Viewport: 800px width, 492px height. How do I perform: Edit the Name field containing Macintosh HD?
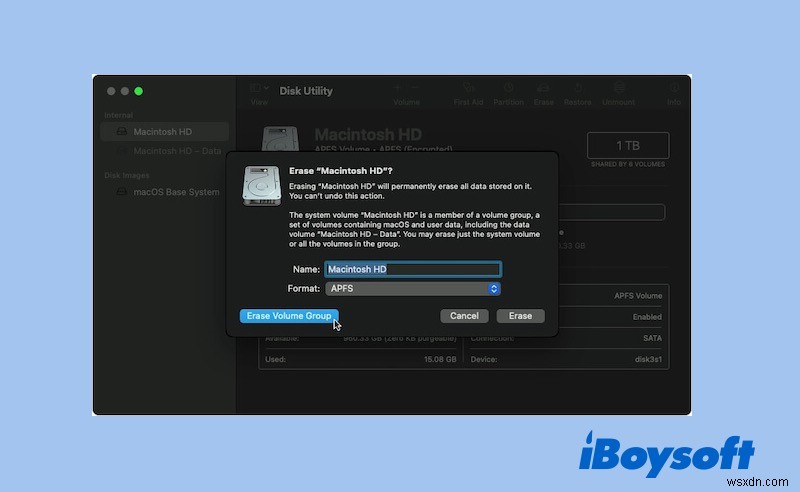pyautogui.click(x=413, y=269)
